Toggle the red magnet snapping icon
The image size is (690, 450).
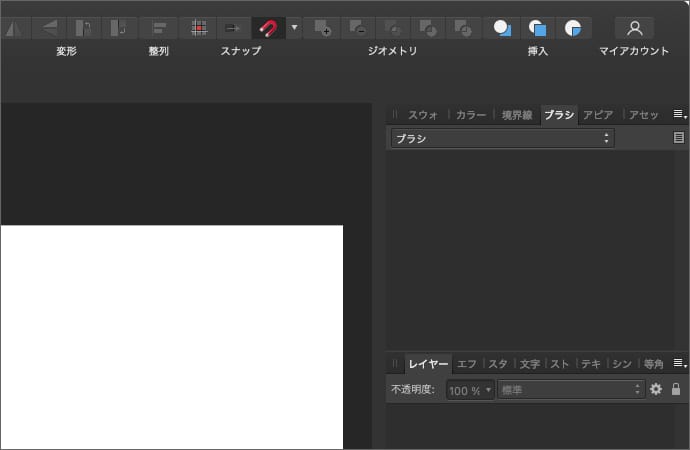tap(267, 28)
